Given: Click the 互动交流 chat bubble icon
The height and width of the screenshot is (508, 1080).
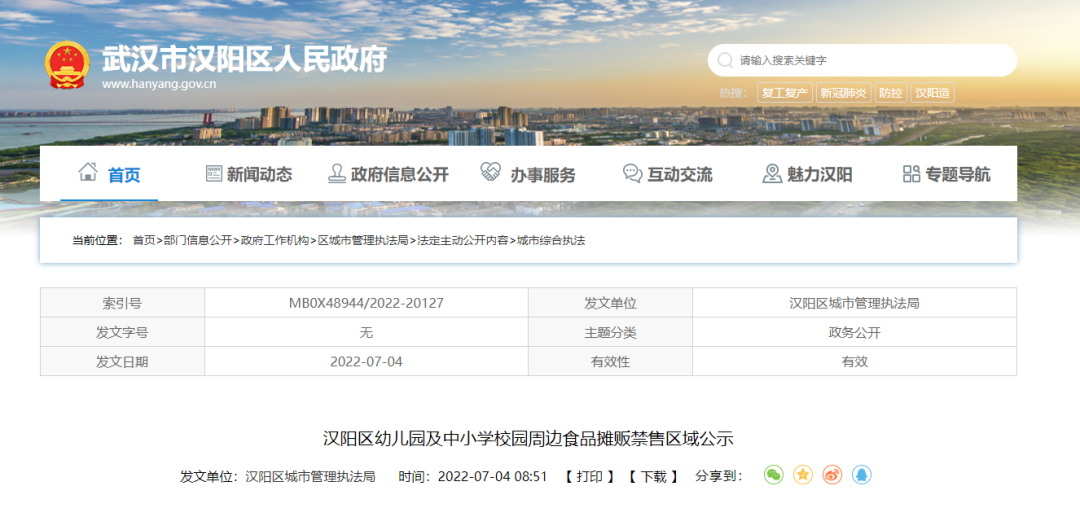Looking at the screenshot, I should click(x=632, y=174).
